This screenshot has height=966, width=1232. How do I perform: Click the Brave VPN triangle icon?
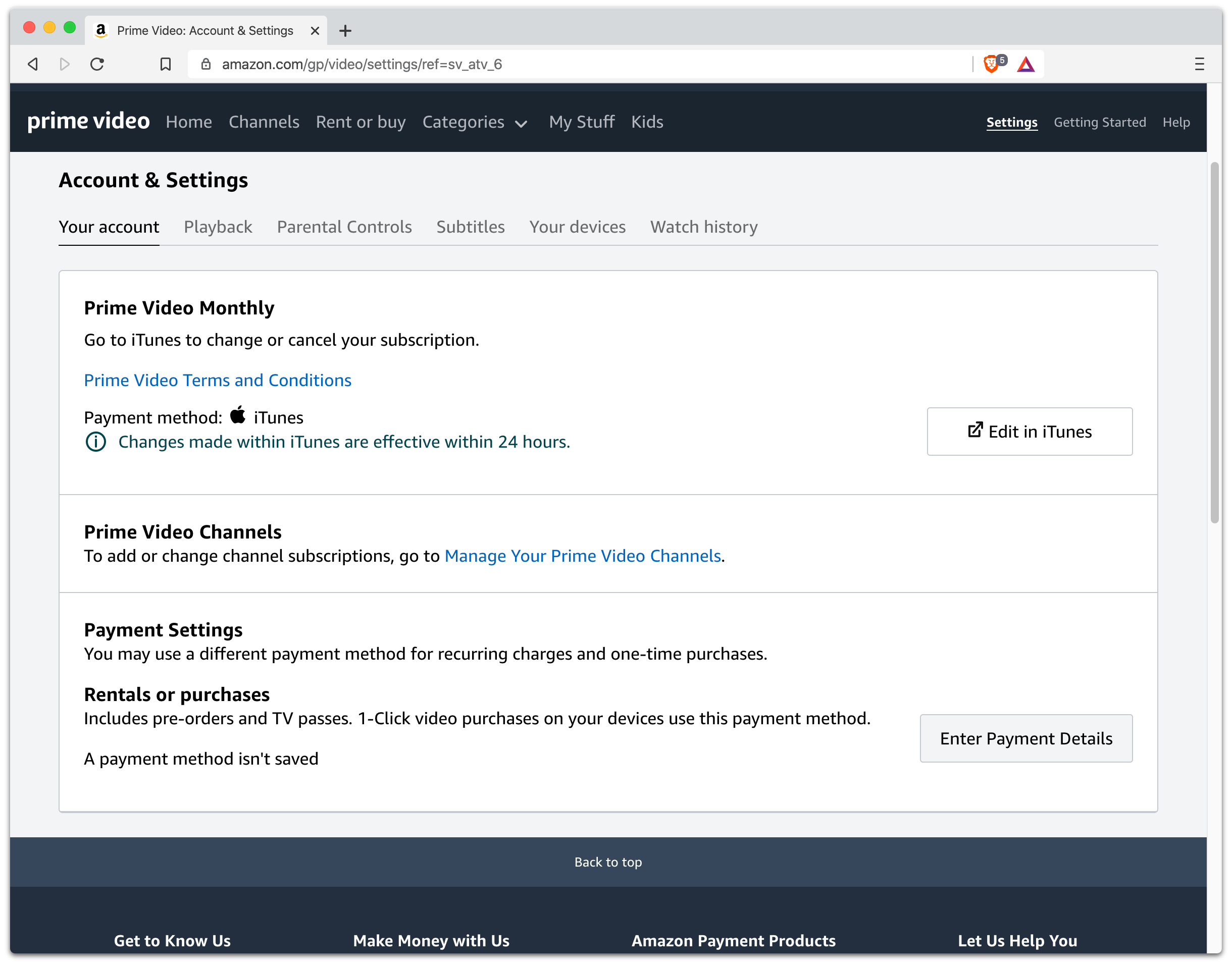(1025, 64)
